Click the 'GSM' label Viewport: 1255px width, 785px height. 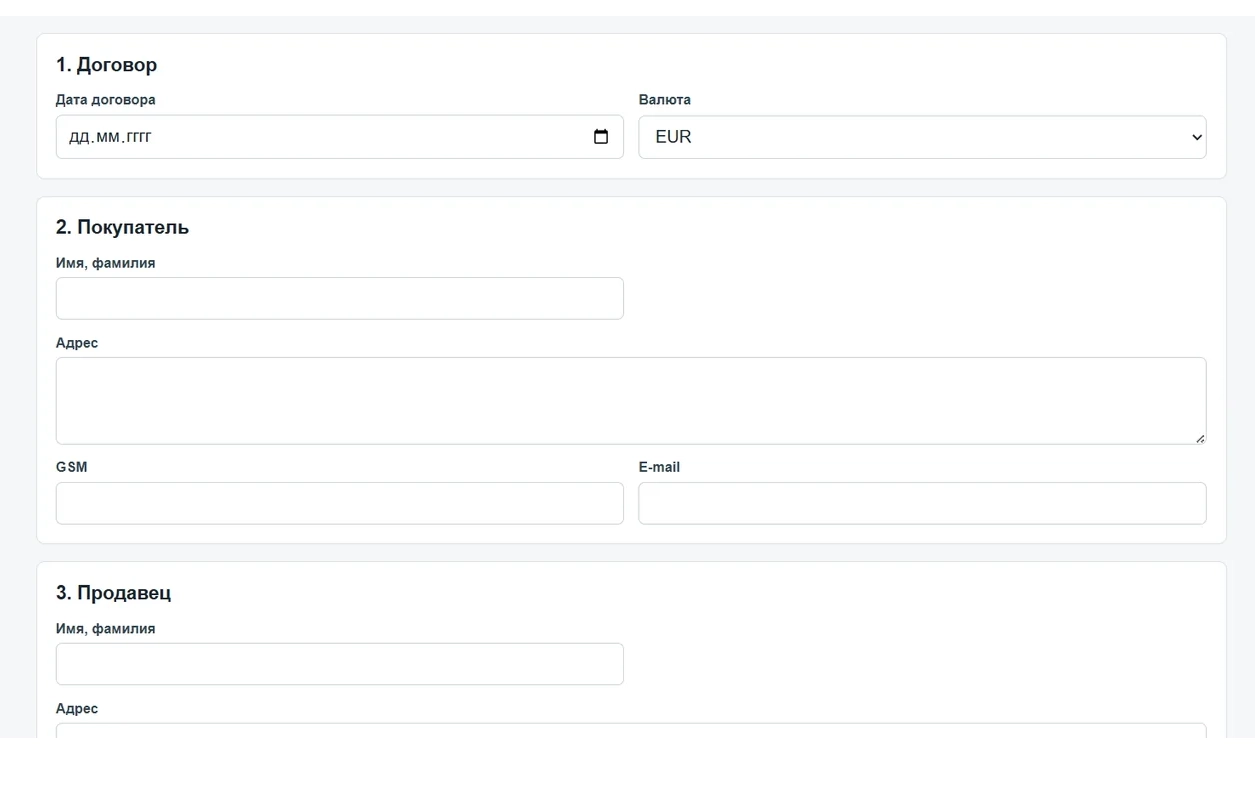71,467
